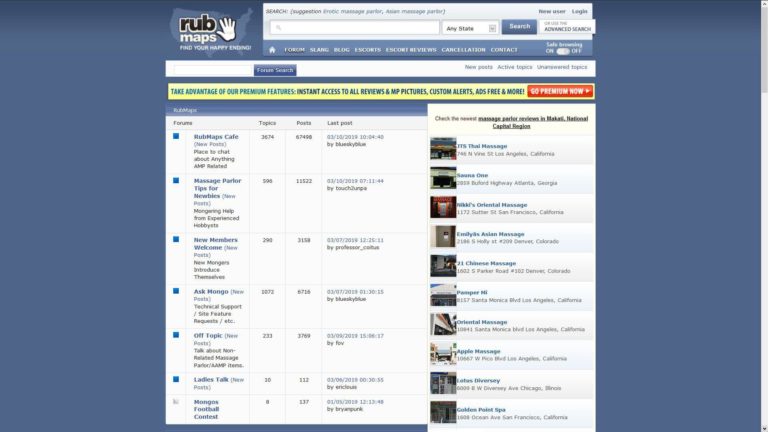Click the home icon in navigation bar
Image resolution: width=768 pixels, height=432 pixels.
[272, 49]
